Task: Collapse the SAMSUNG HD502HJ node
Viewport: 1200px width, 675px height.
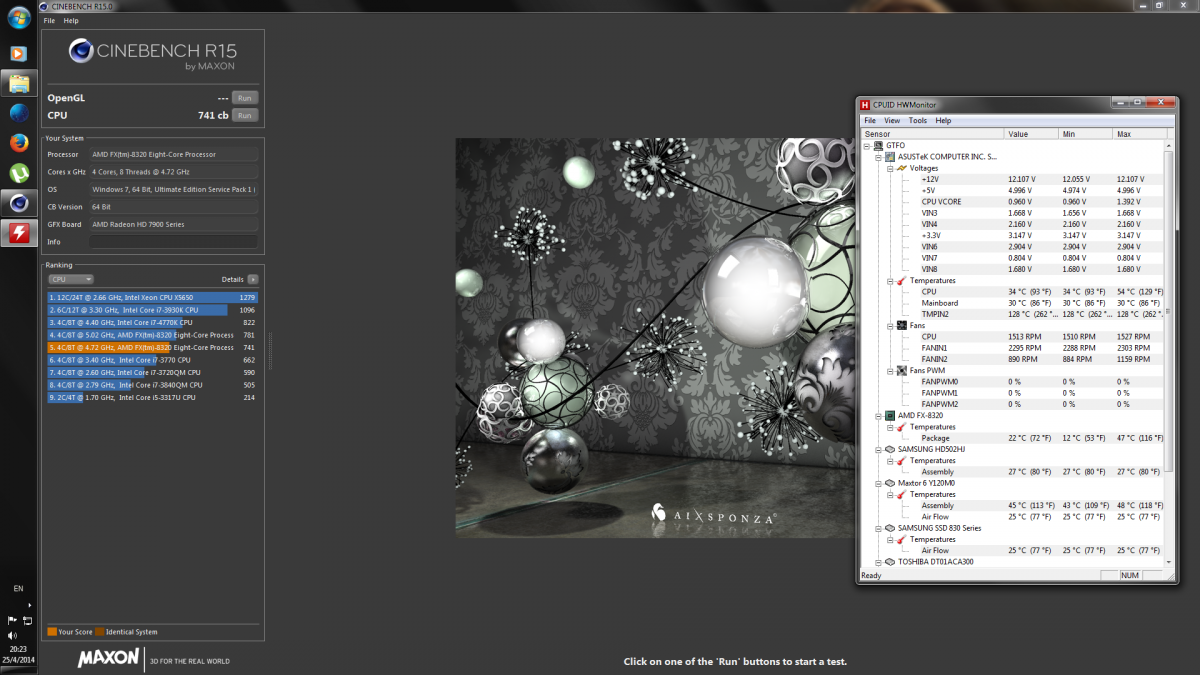Action: click(x=878, y=449)
